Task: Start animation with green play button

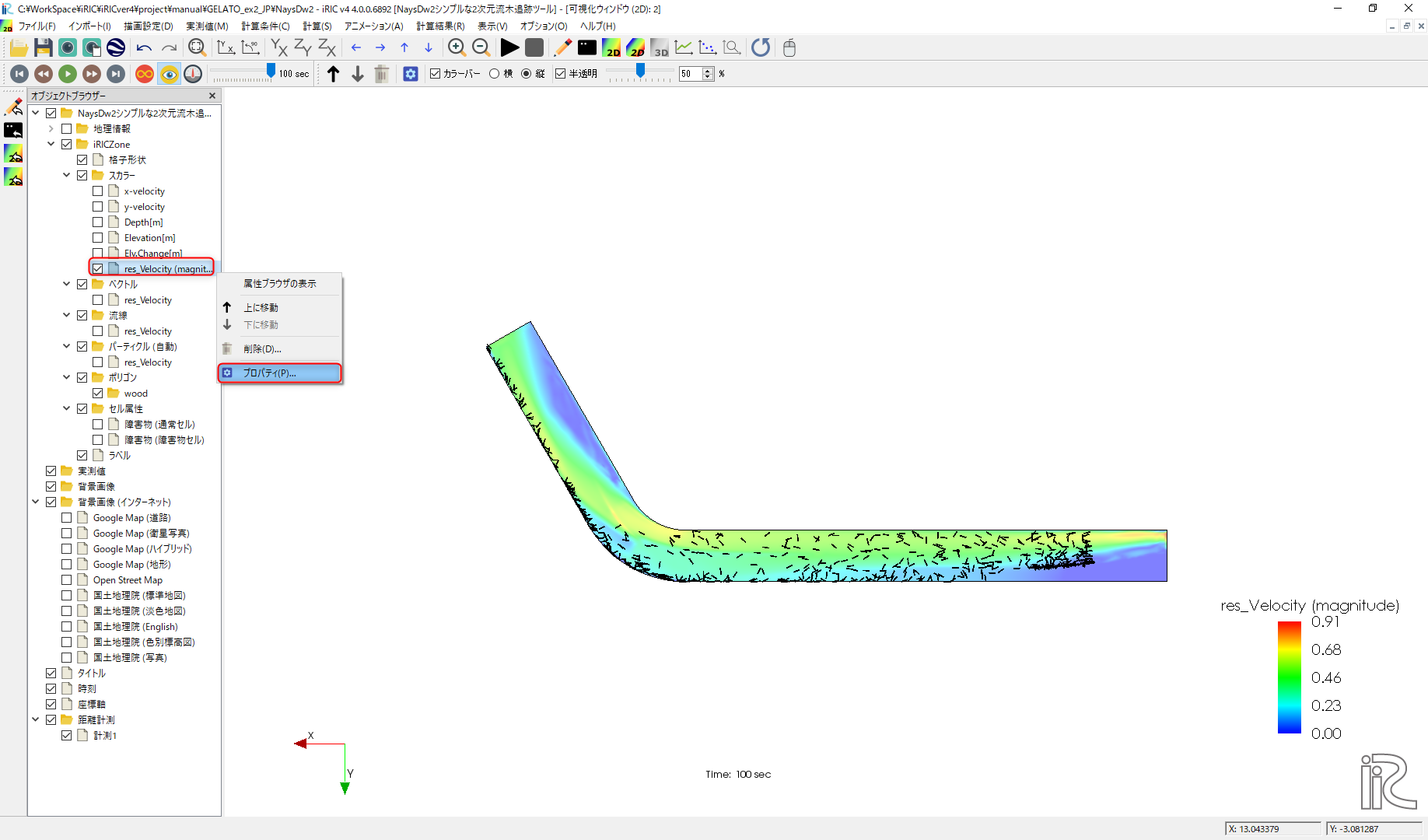Action: [x=68, y=74]
